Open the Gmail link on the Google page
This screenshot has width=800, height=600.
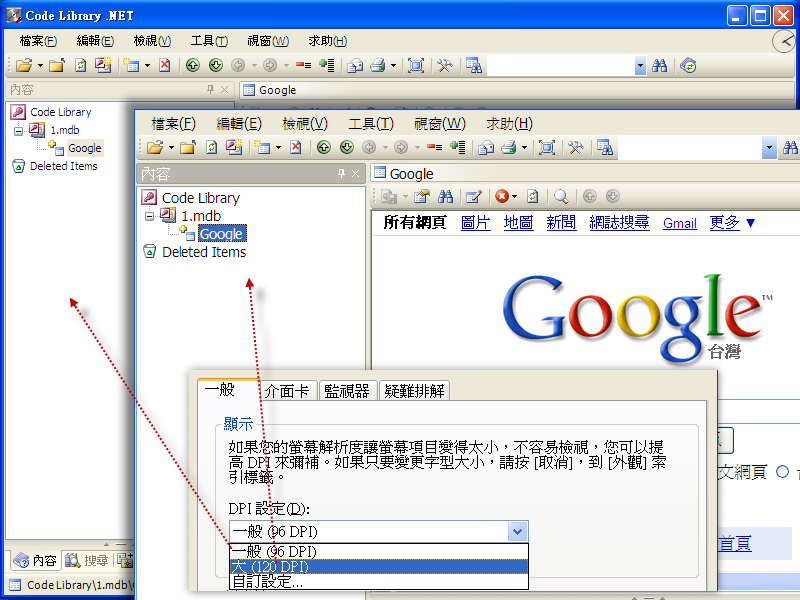coord(680,223)
